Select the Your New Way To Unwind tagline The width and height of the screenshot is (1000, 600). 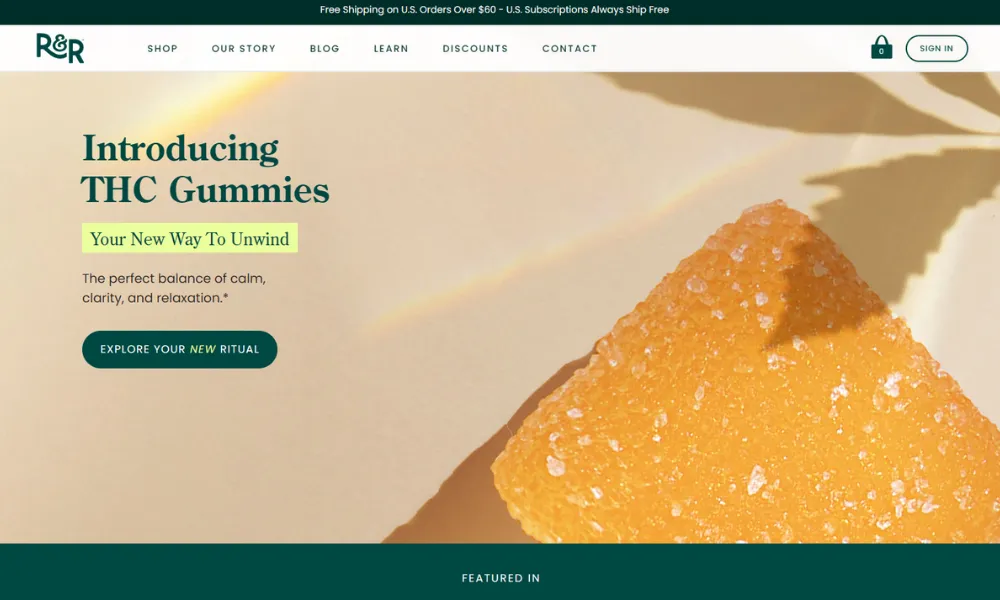[189, 238]
